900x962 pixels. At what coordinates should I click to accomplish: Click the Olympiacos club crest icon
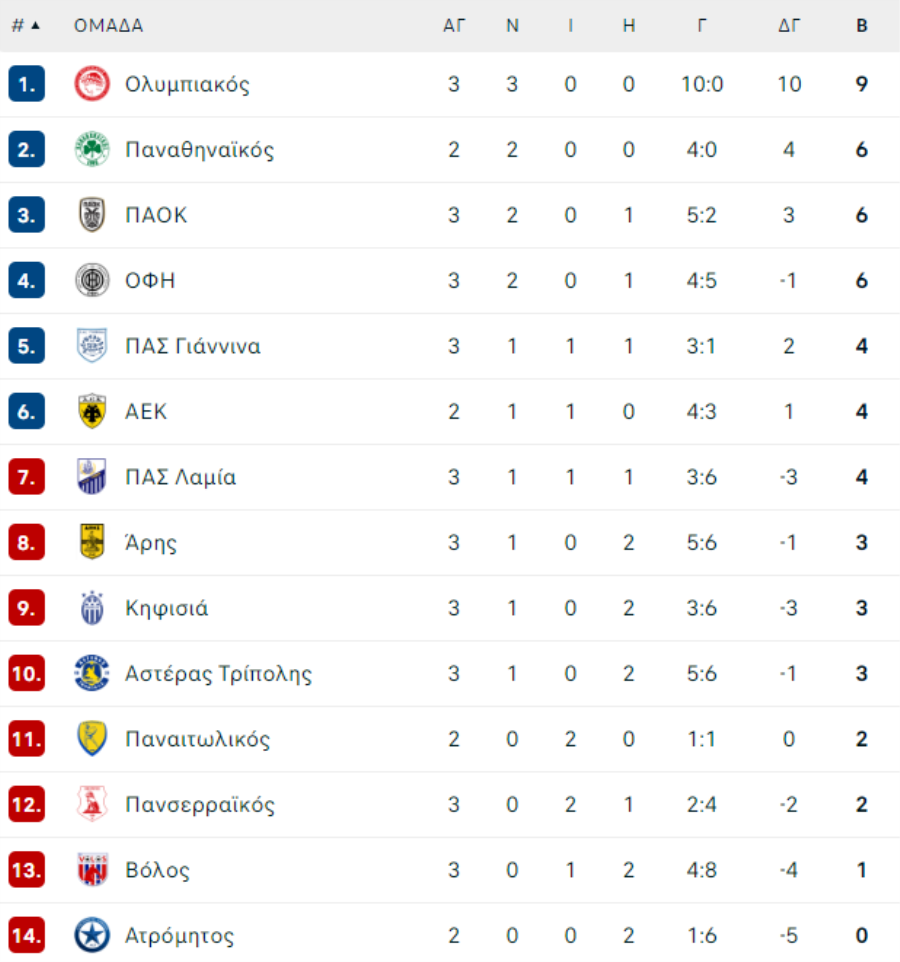pos(92,84)
